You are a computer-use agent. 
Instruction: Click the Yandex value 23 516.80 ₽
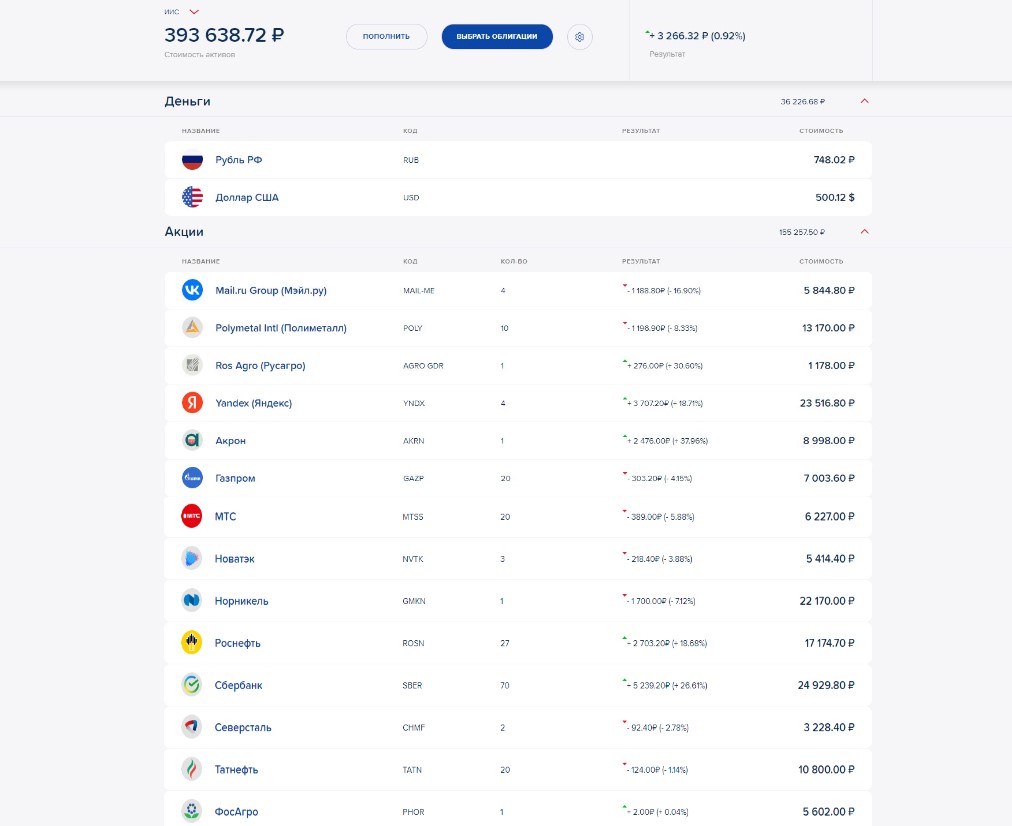[827, 403]
